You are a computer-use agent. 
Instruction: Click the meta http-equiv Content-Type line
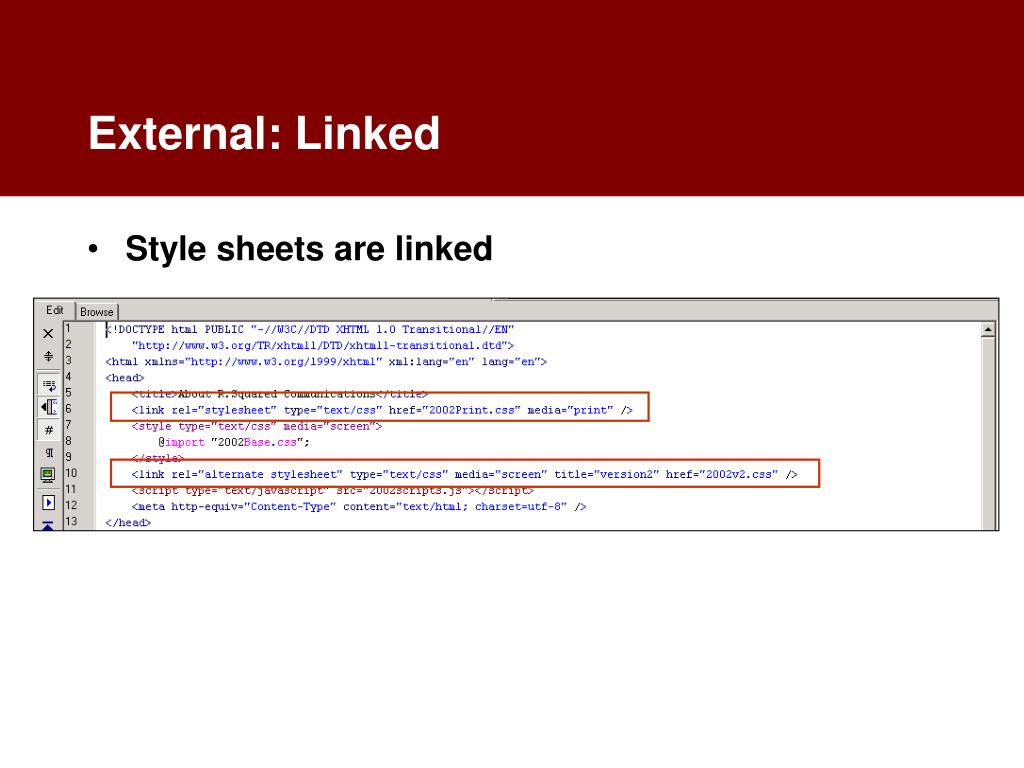359,506
